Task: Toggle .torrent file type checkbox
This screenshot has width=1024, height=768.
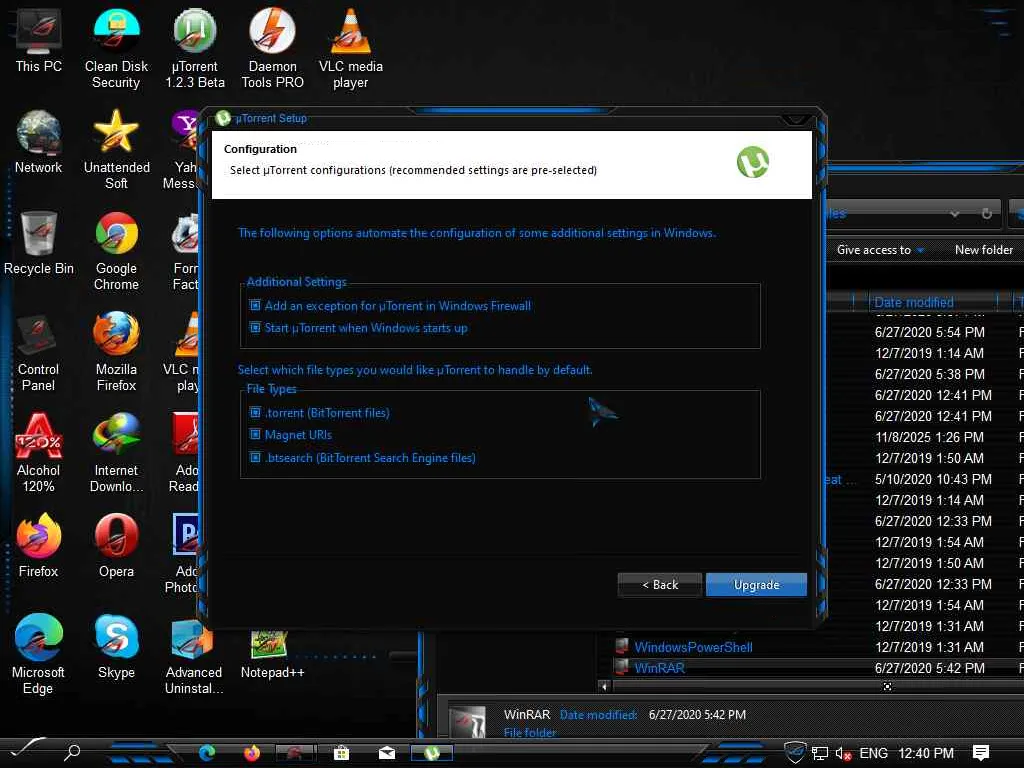Action: coord(255,413)
